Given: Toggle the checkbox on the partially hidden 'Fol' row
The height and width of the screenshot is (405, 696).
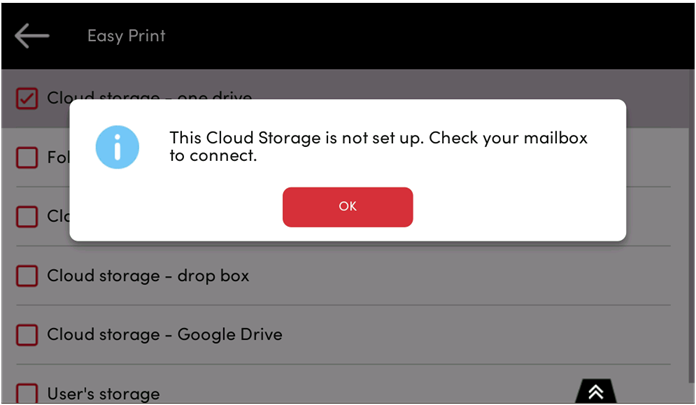Looking at the screenshot, I should pos(28,157).
